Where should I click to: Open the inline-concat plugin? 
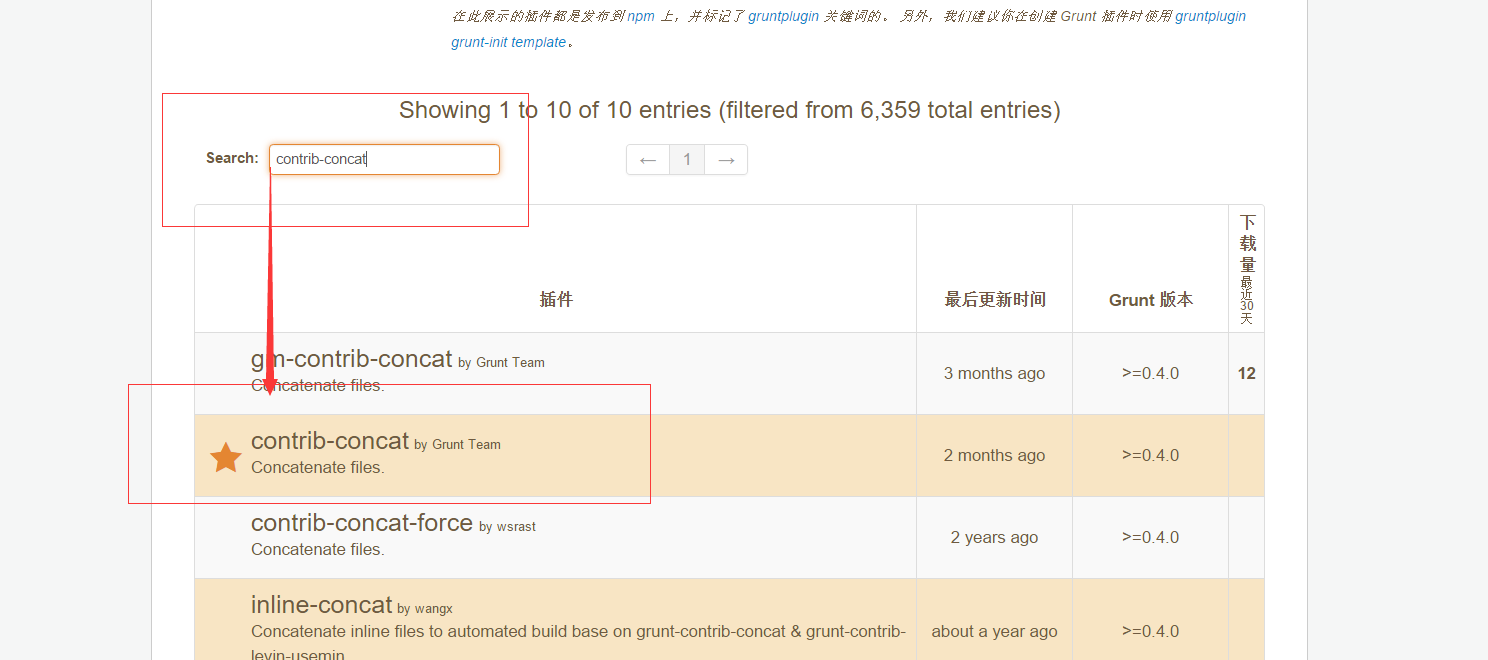[x=321, y=605]
